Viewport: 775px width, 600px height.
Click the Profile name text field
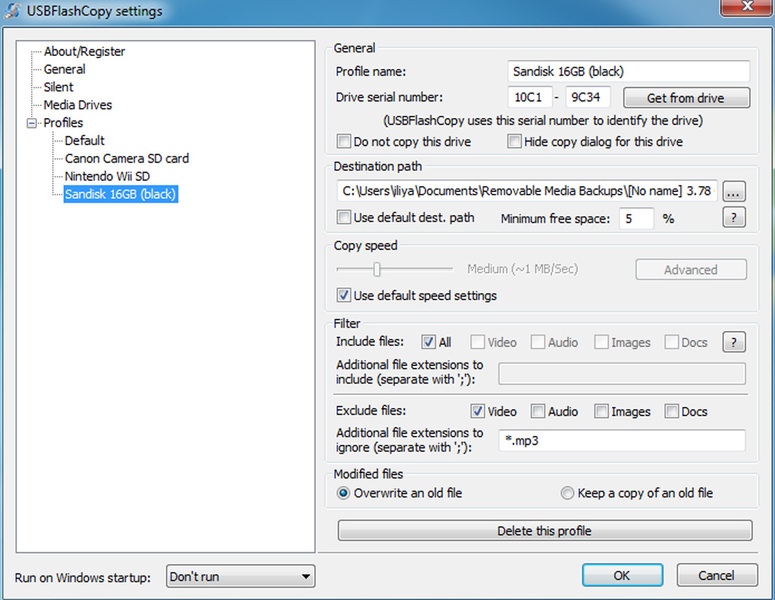click(628, 71)
